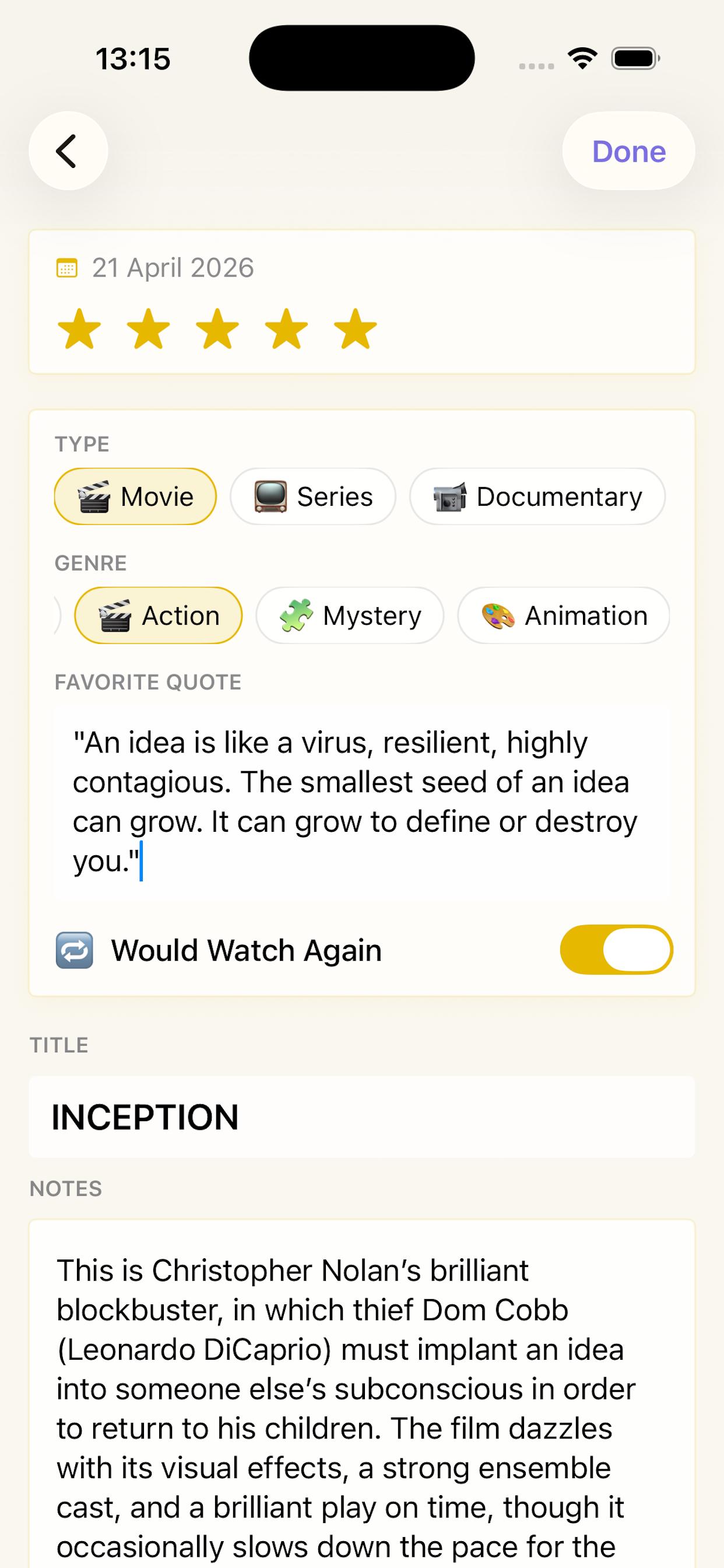724x1568 pixels.
Task: Click into the Notes text box
Action: (x=362, y=1394)
